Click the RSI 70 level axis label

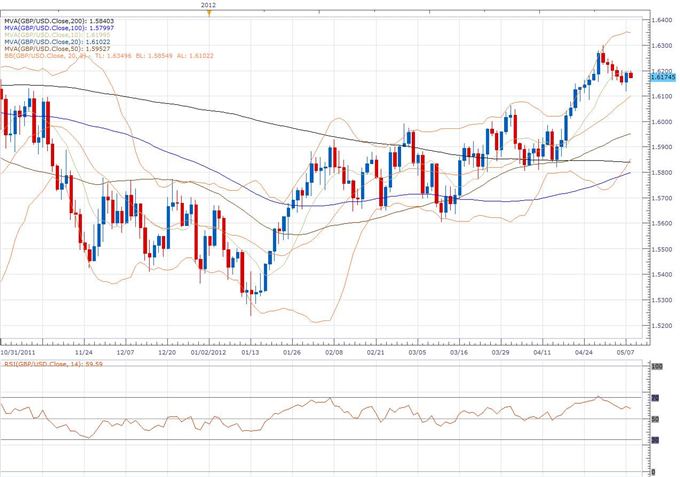pyautogui.click(x=656, y=398)
